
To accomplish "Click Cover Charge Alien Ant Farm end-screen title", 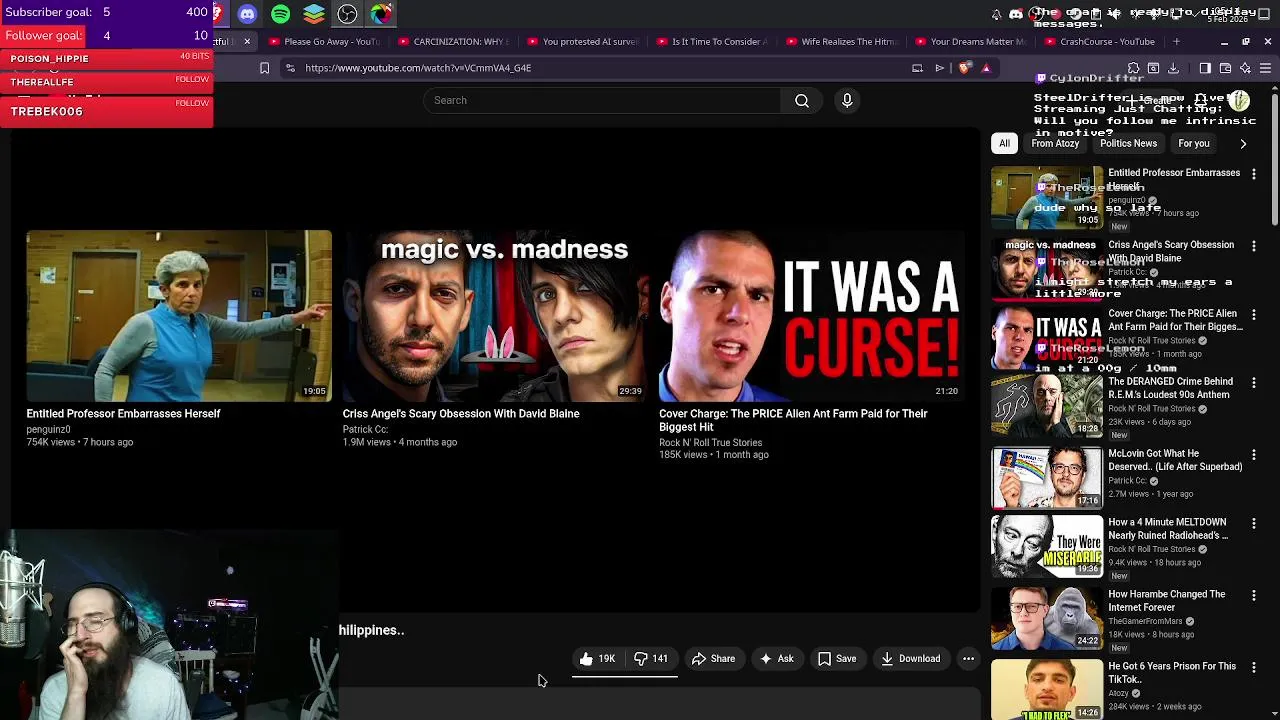I will point(793,420).
